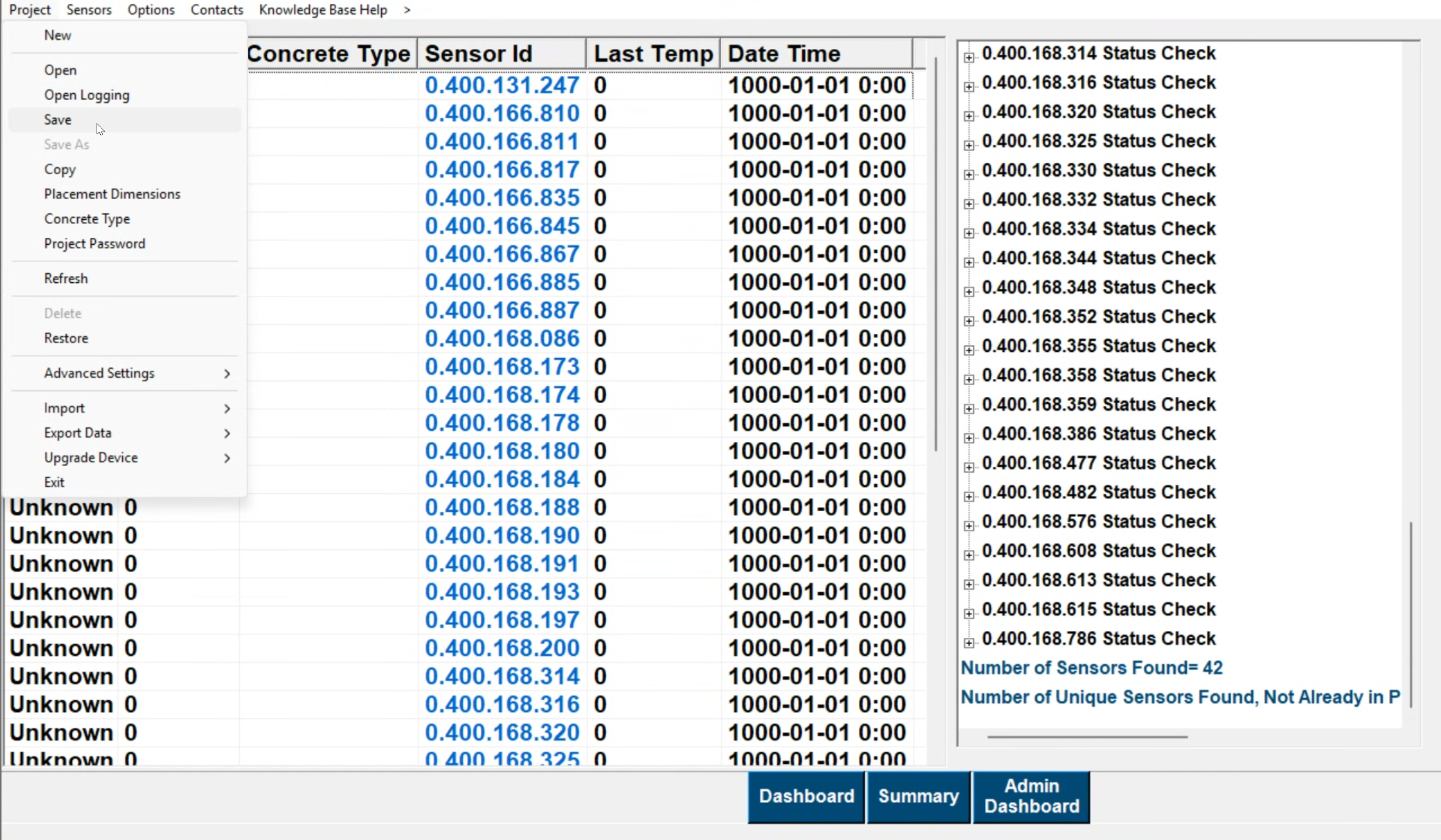Image resolution: width=1441 pixels, height=840 pixels.
Task: Select Project Password from the menu
Action: [x=95, y=244]
